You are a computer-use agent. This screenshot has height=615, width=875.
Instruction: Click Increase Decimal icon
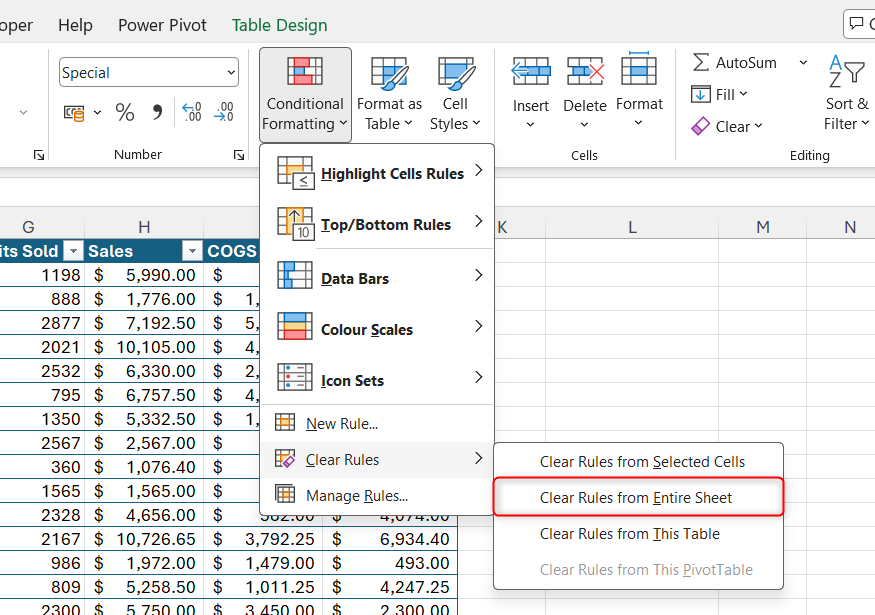[x=192, y=112]
